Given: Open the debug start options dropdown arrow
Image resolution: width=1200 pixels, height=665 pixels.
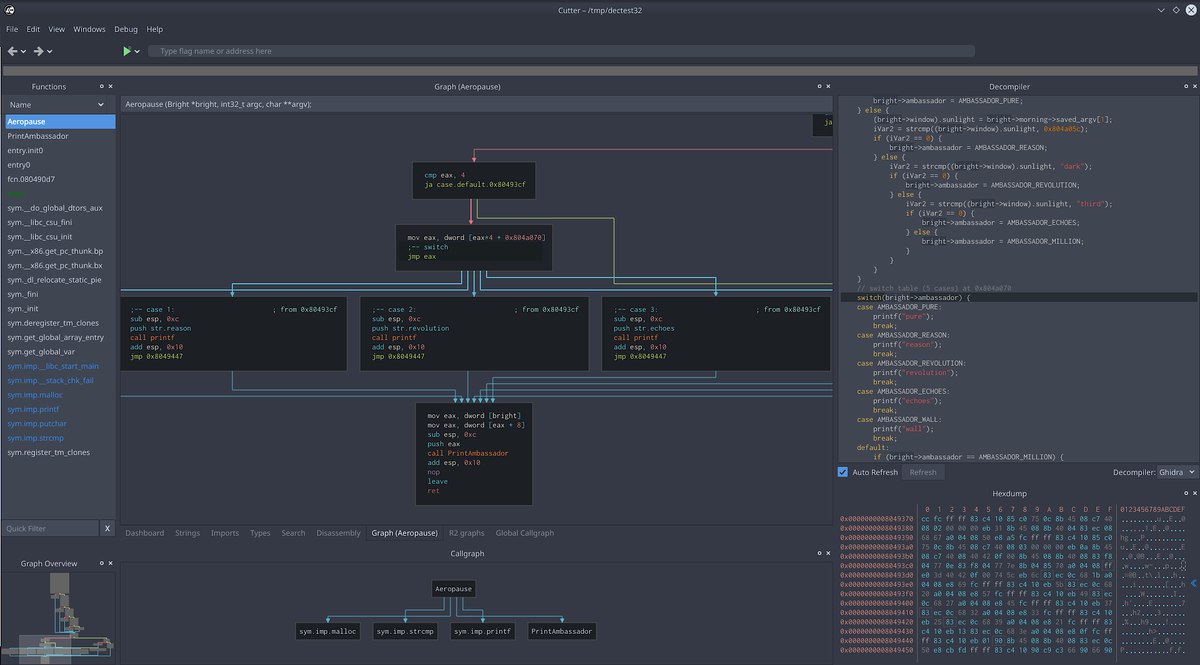Looking at the screenshot, I should (x=138, y=51).
